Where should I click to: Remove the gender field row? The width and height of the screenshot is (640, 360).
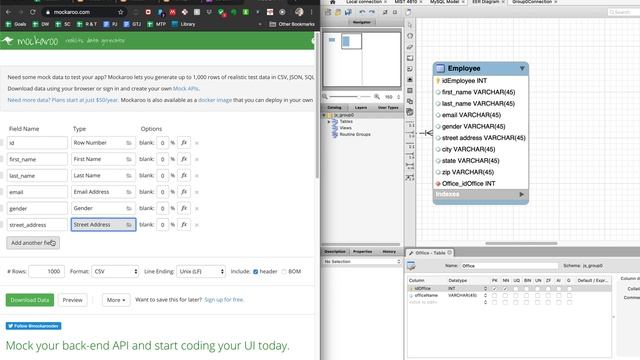[x=197, y=209]
